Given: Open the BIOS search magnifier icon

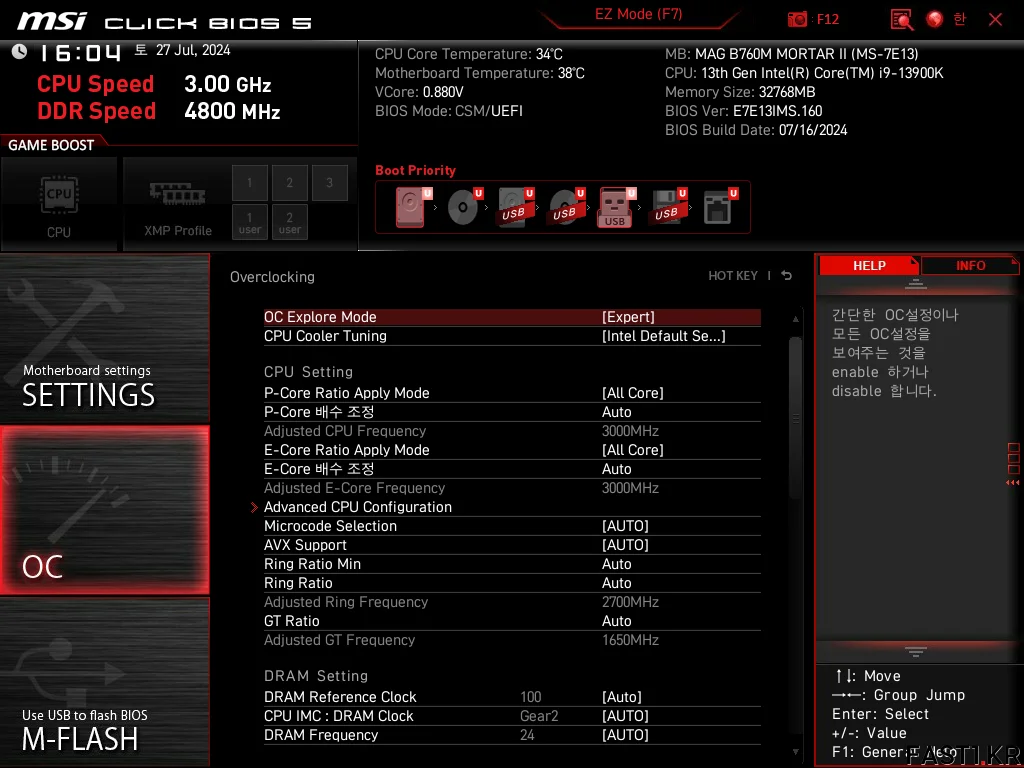Looking at the screenshot, I should coord(901,20).
